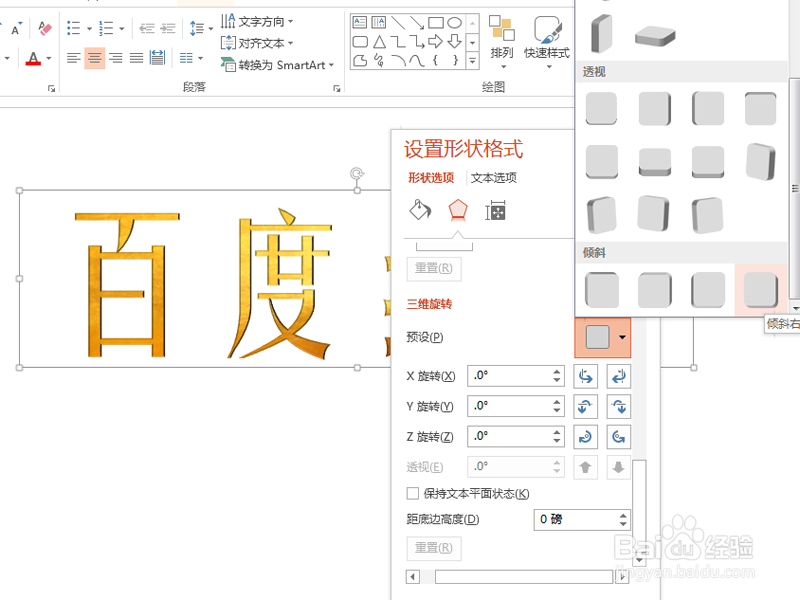Enable 保持文本平面状态 checkbox

tap(412, 493)
